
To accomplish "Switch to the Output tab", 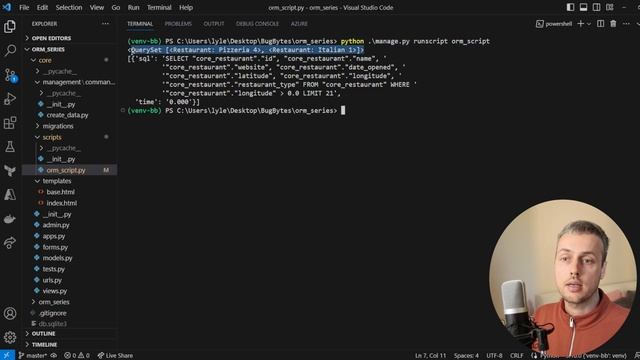I will point(214,24).
